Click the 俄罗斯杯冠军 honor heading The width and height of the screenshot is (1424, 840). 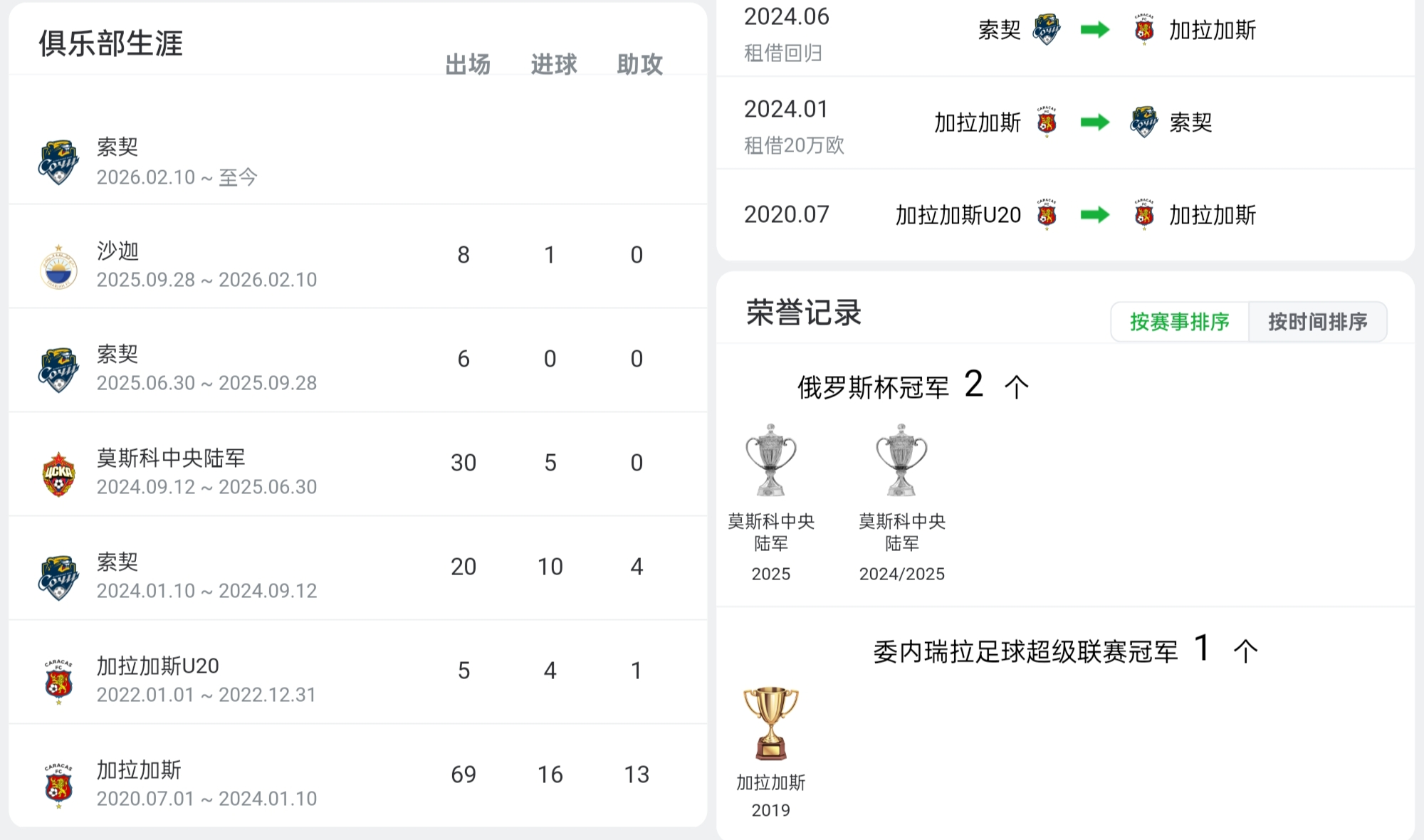tap(873, 388)
